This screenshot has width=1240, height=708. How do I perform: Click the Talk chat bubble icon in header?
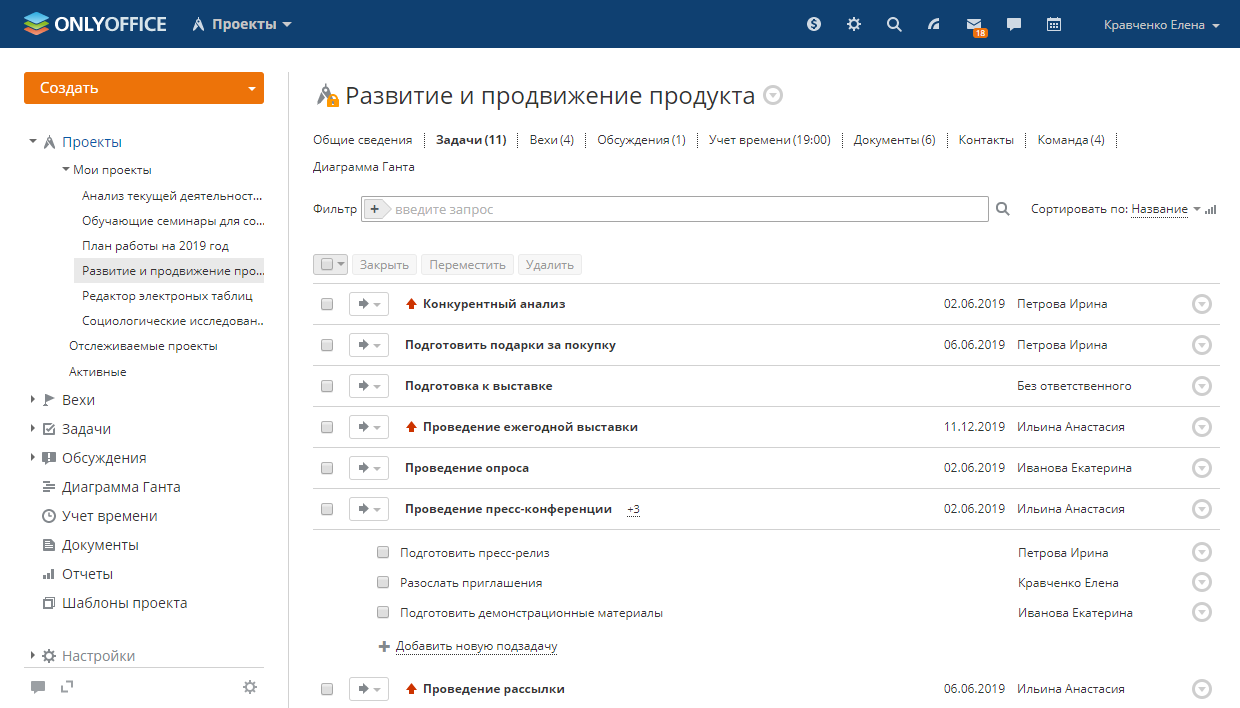pos(1013,25)
